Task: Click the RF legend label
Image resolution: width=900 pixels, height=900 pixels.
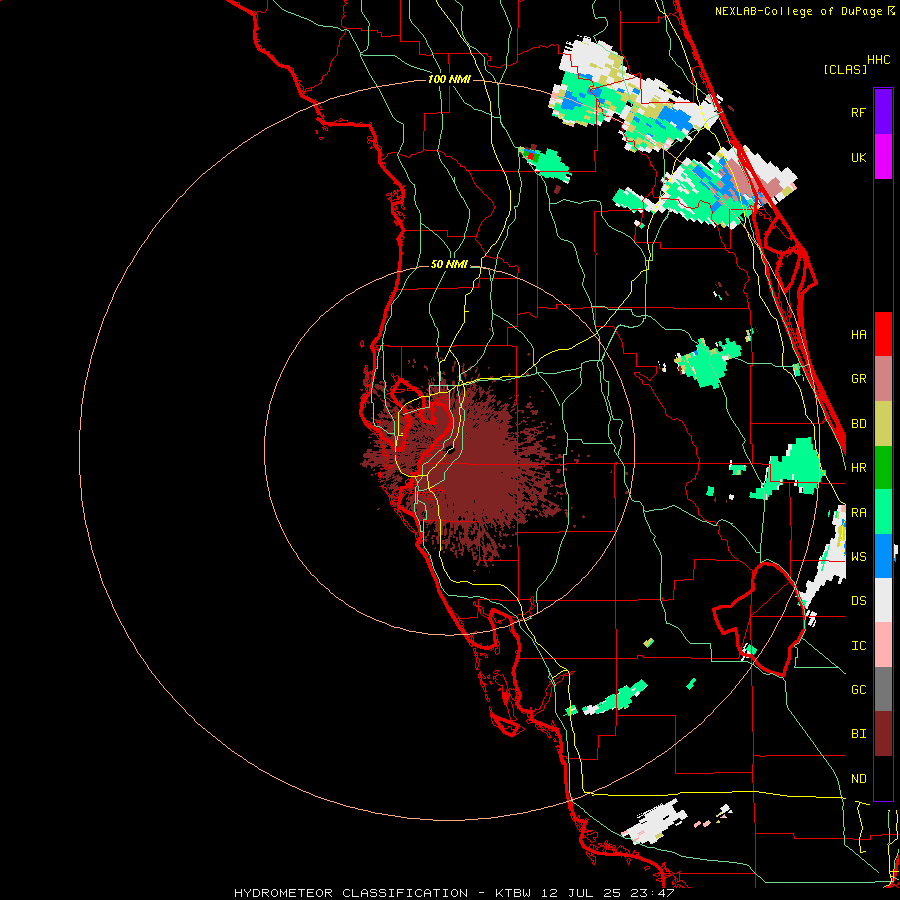Action: (859, 112)
